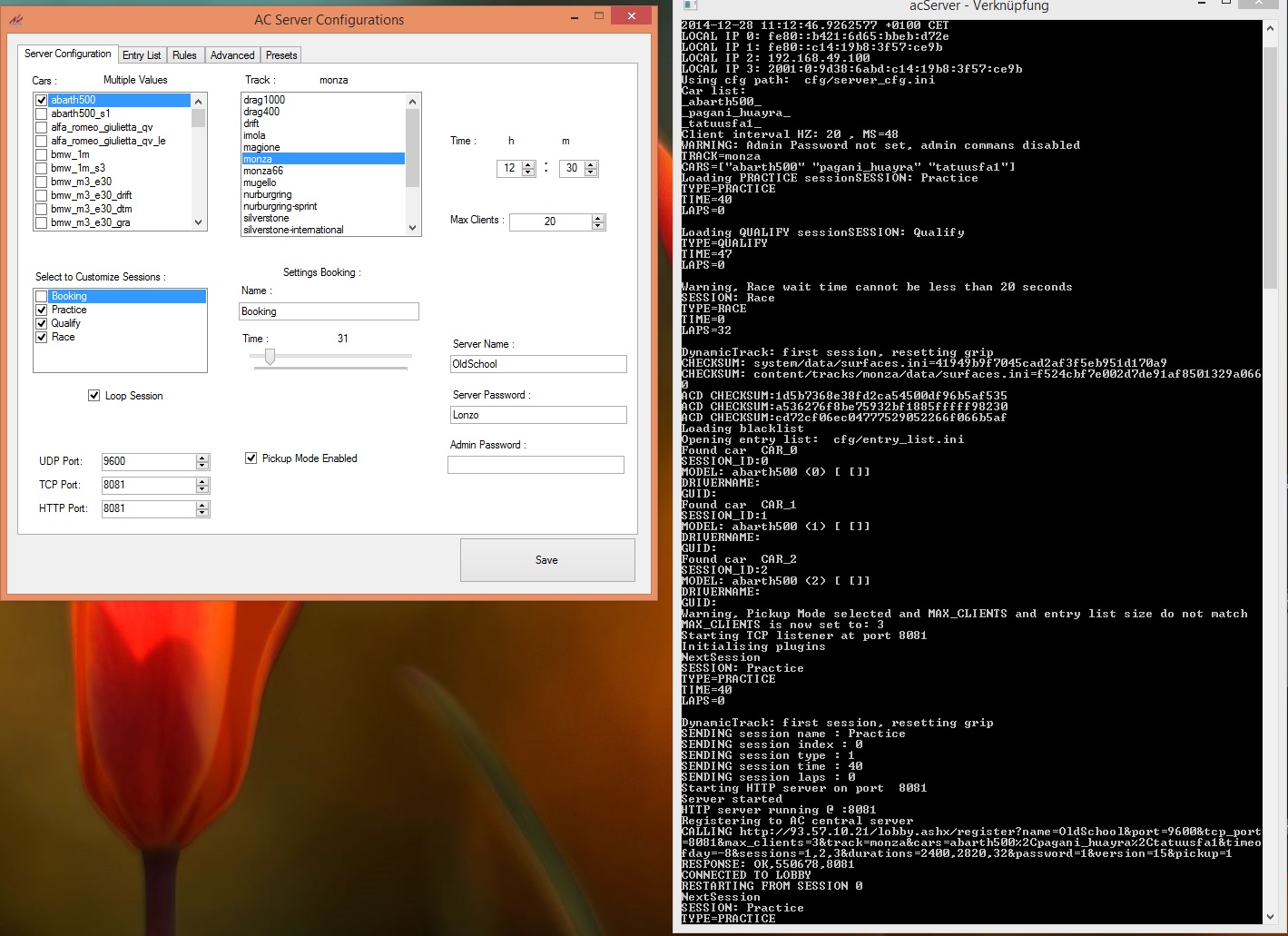Open the Rules tab
This screenshot has width=1288, height=936.
coord(184,55)
